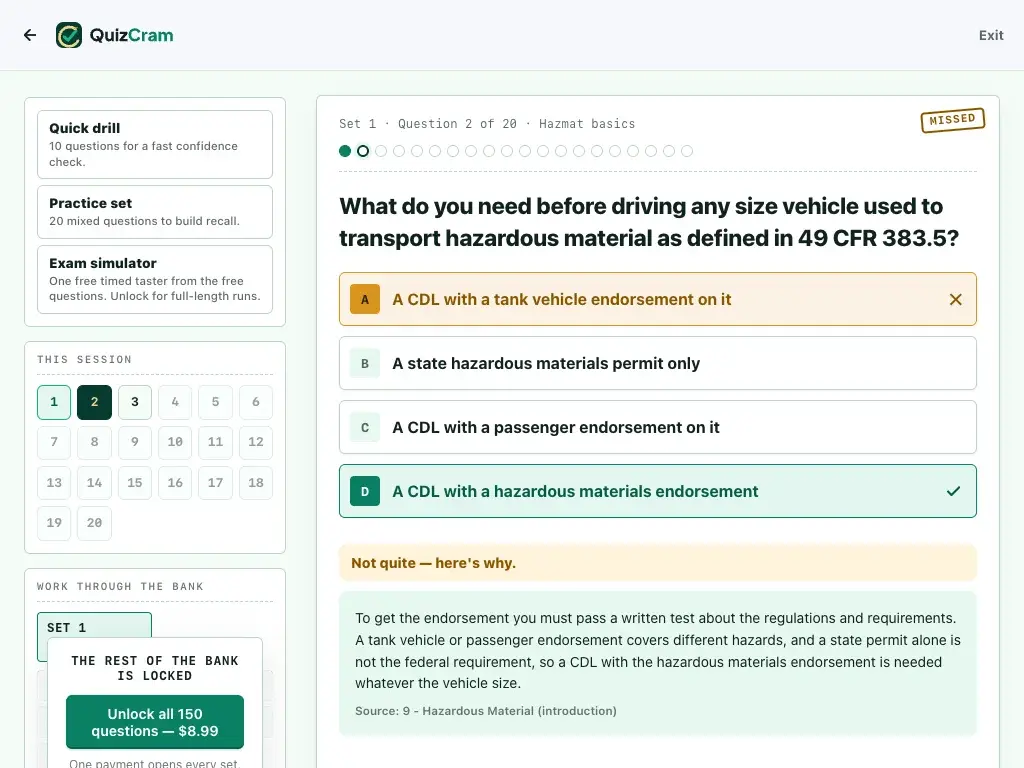
Task: Choose the Practice set mode
Action: click(x=155, y=212)
